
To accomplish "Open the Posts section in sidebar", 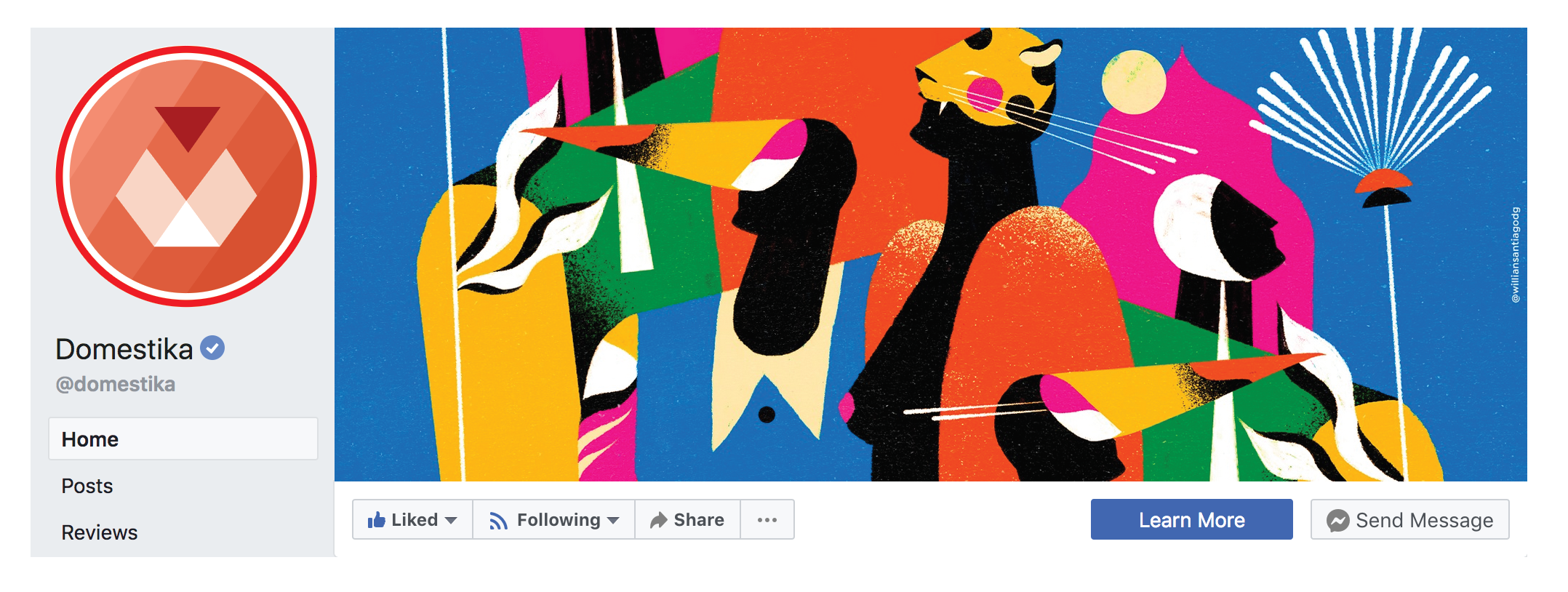I will [x=87, y=486].
